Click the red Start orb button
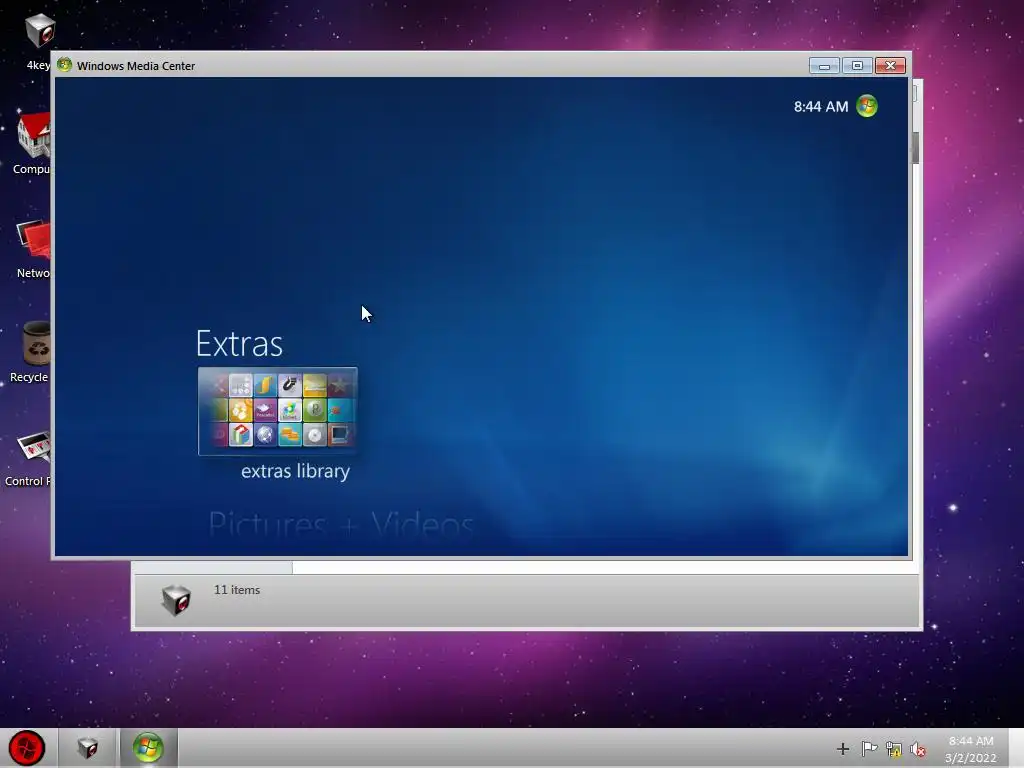The image size is (1024, 768). (27, 748)
